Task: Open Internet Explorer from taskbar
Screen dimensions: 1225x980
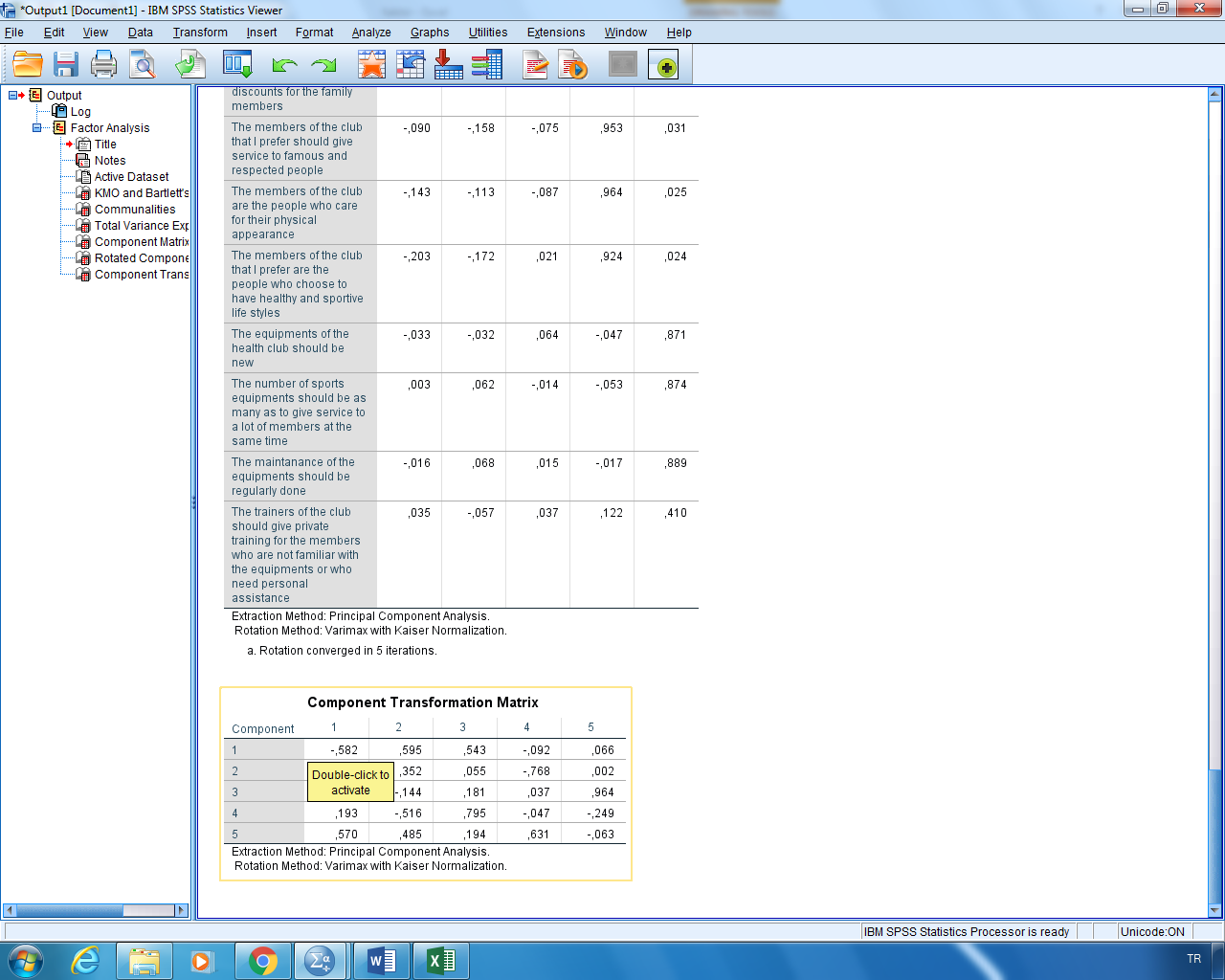Action: 86,960
